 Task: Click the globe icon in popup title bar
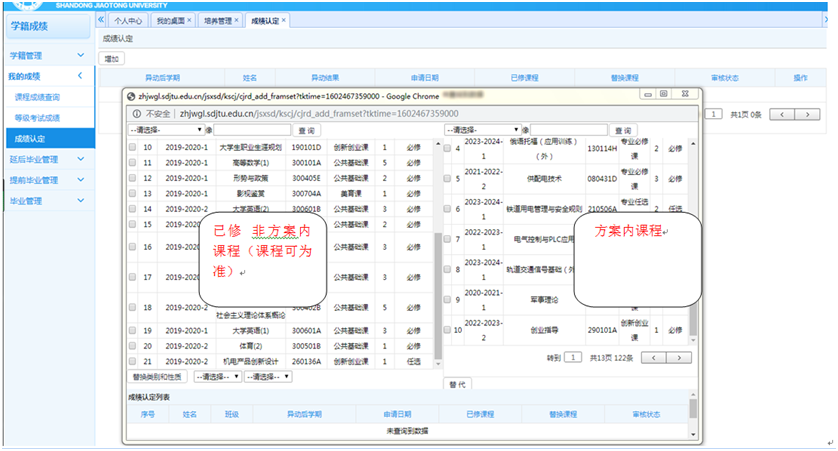(131, 97)
